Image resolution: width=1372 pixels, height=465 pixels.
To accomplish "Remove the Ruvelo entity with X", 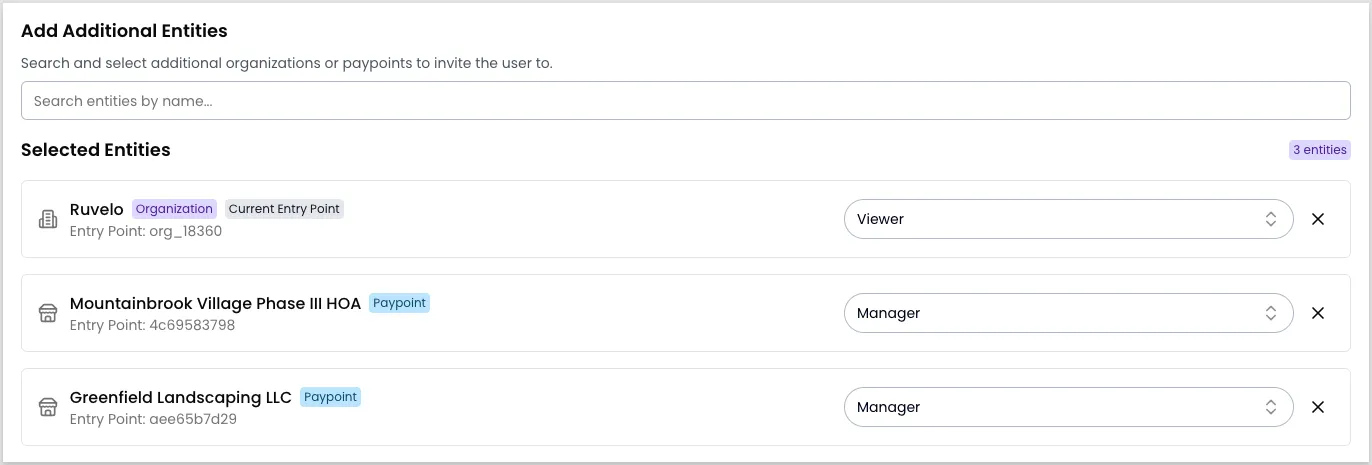I will tap(1318, 219).
